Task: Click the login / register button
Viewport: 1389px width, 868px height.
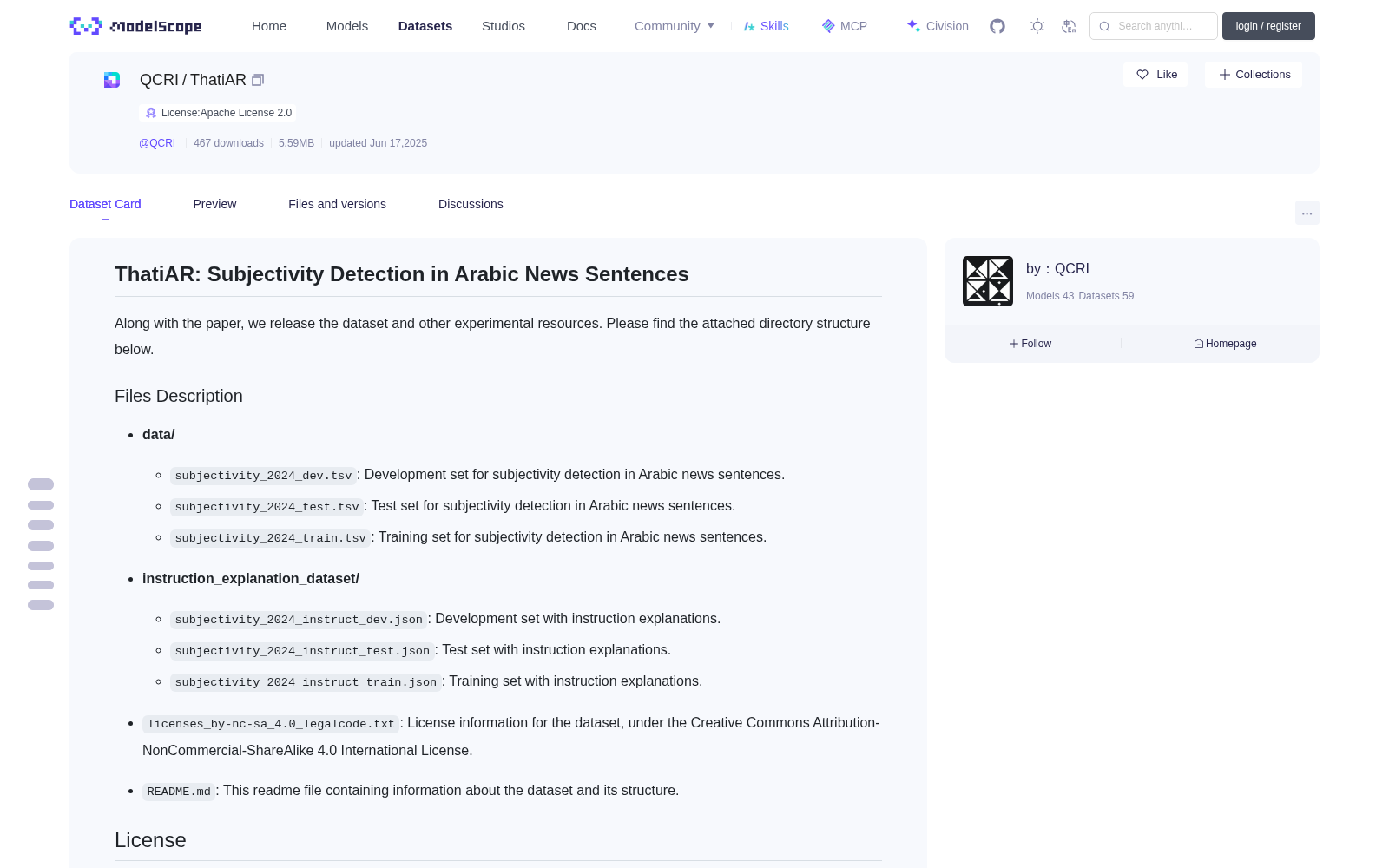Action: [1268, 26]
